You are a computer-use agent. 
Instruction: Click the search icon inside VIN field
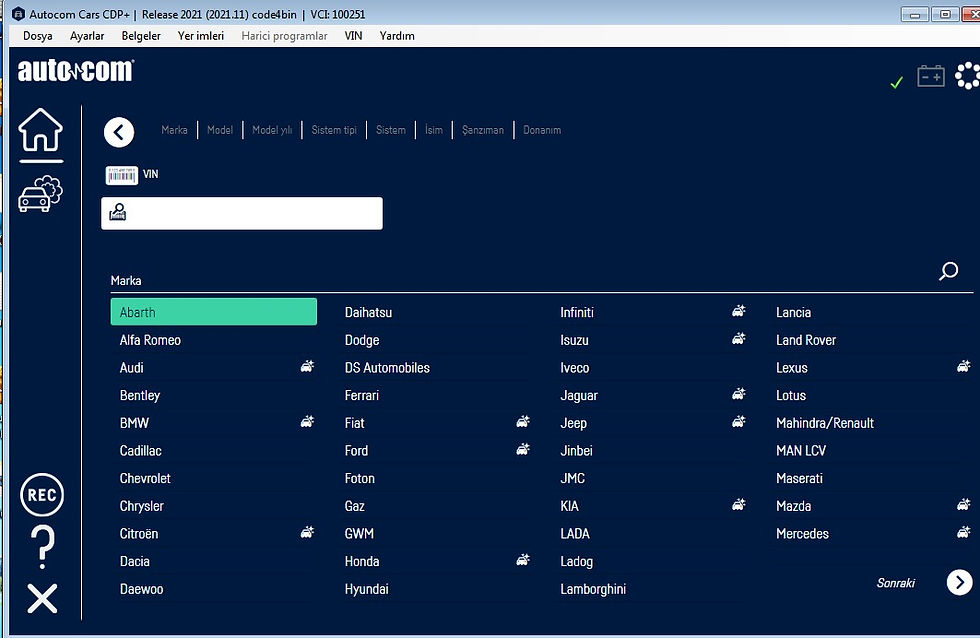pos(118,212)
